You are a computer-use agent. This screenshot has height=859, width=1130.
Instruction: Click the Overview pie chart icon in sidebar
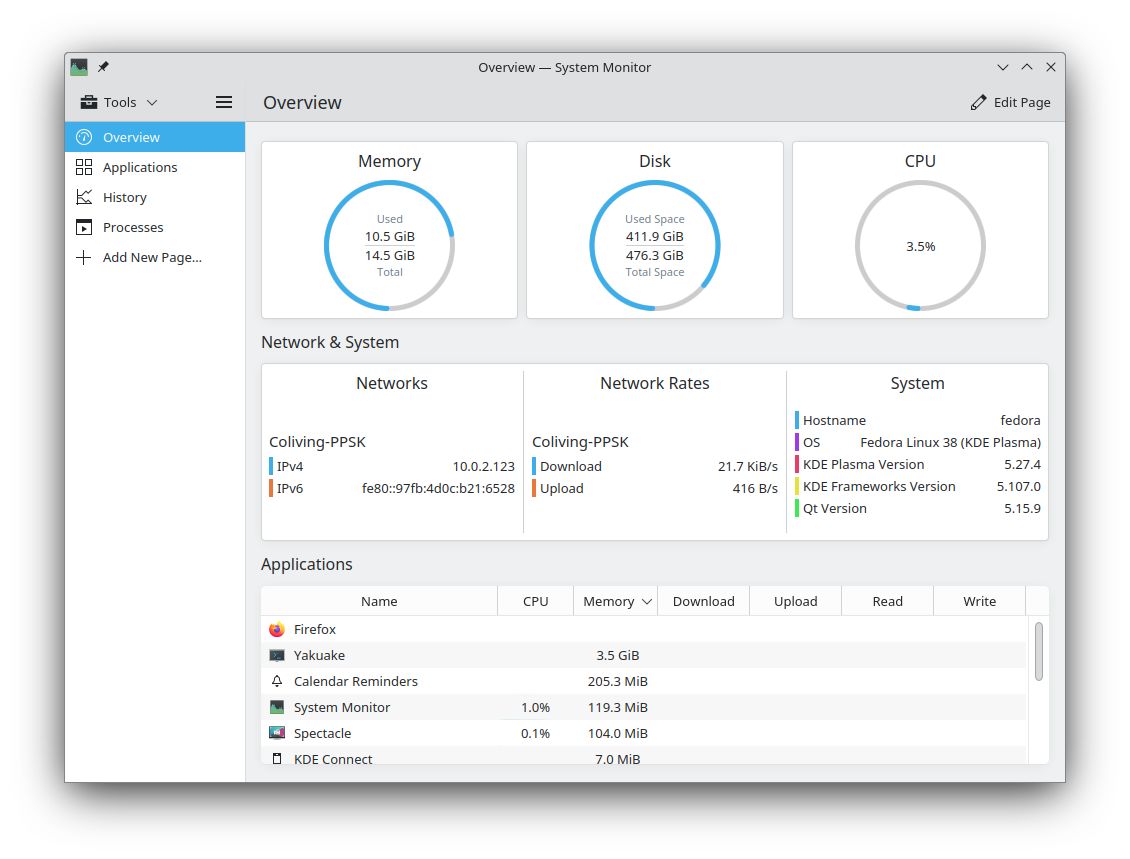coord(83,137)
